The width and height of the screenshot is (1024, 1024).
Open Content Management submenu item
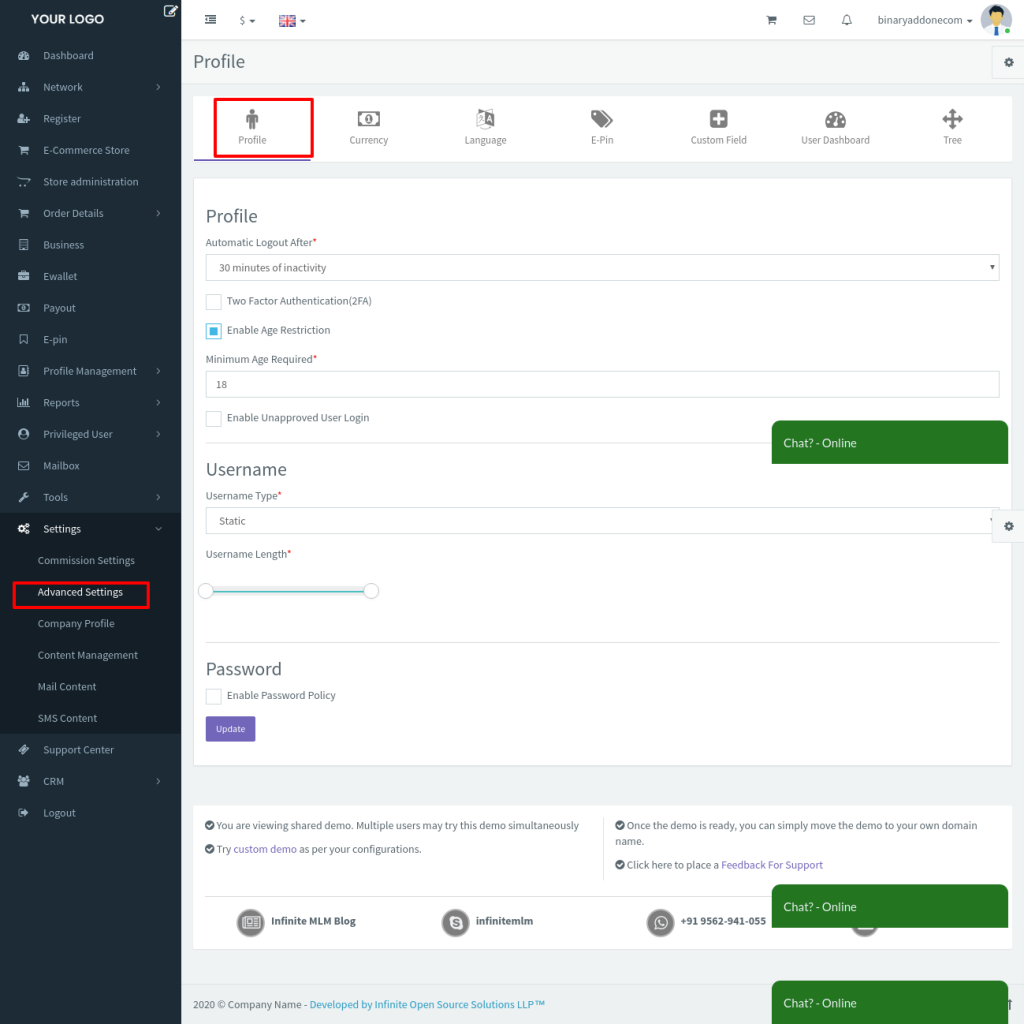(88, 655)
